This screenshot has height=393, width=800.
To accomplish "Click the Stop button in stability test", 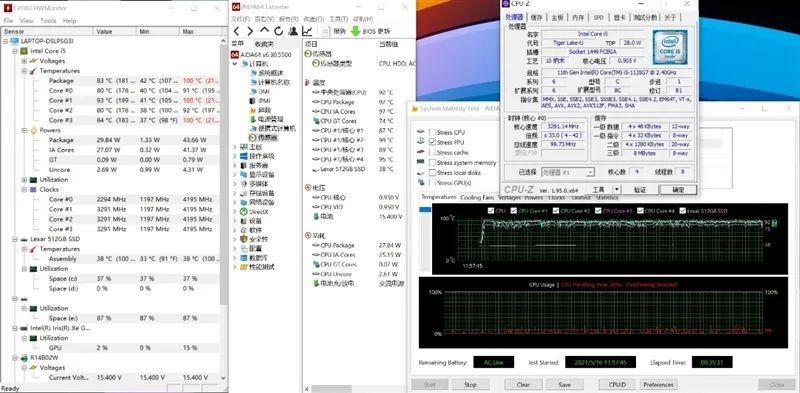I will point(470,385).
